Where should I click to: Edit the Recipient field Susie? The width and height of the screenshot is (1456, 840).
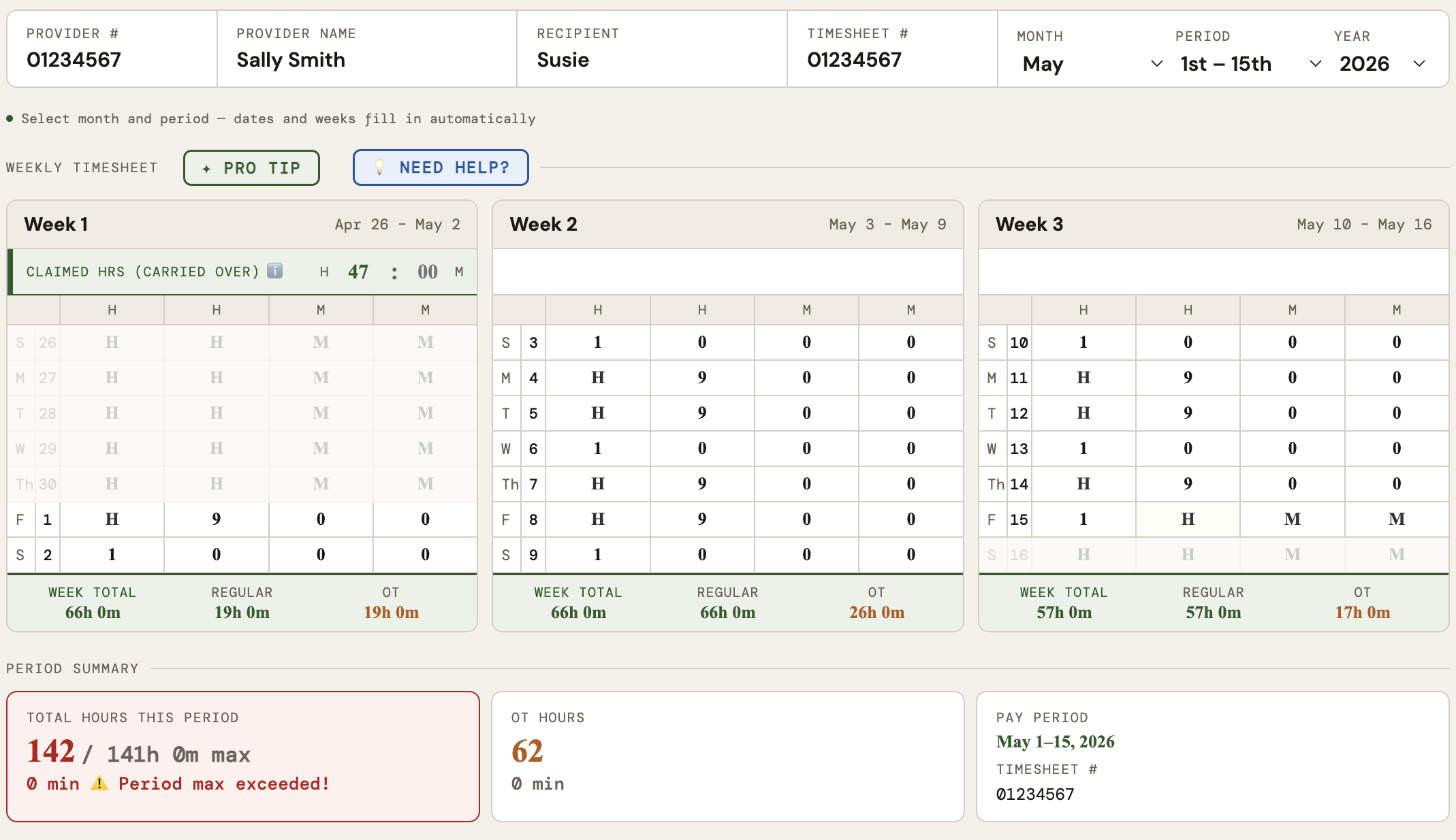pos(563,60)
